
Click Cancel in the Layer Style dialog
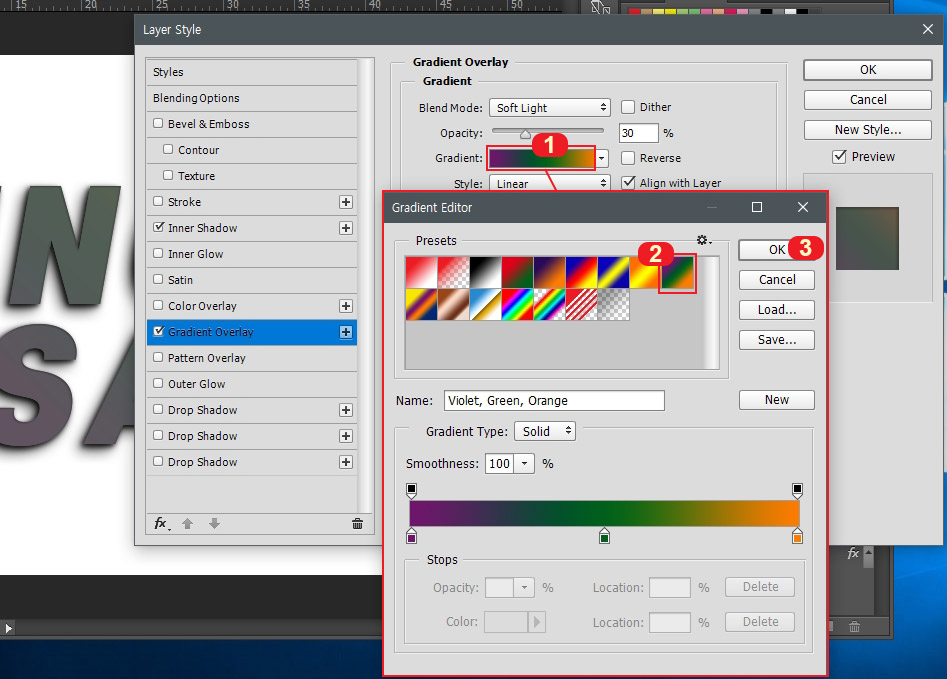click(868, 100)
